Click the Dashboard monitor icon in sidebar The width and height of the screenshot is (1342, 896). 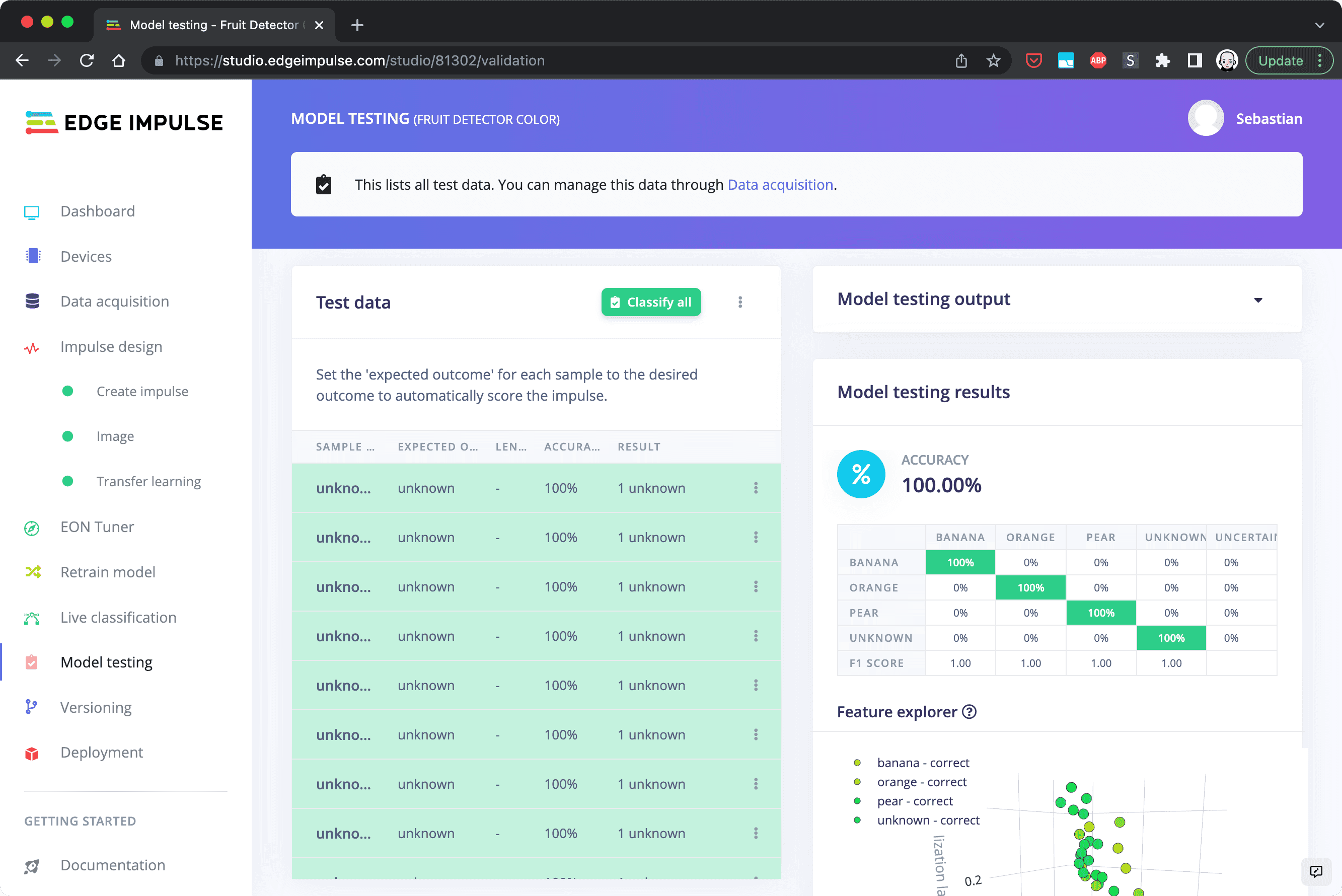point(32,212)
